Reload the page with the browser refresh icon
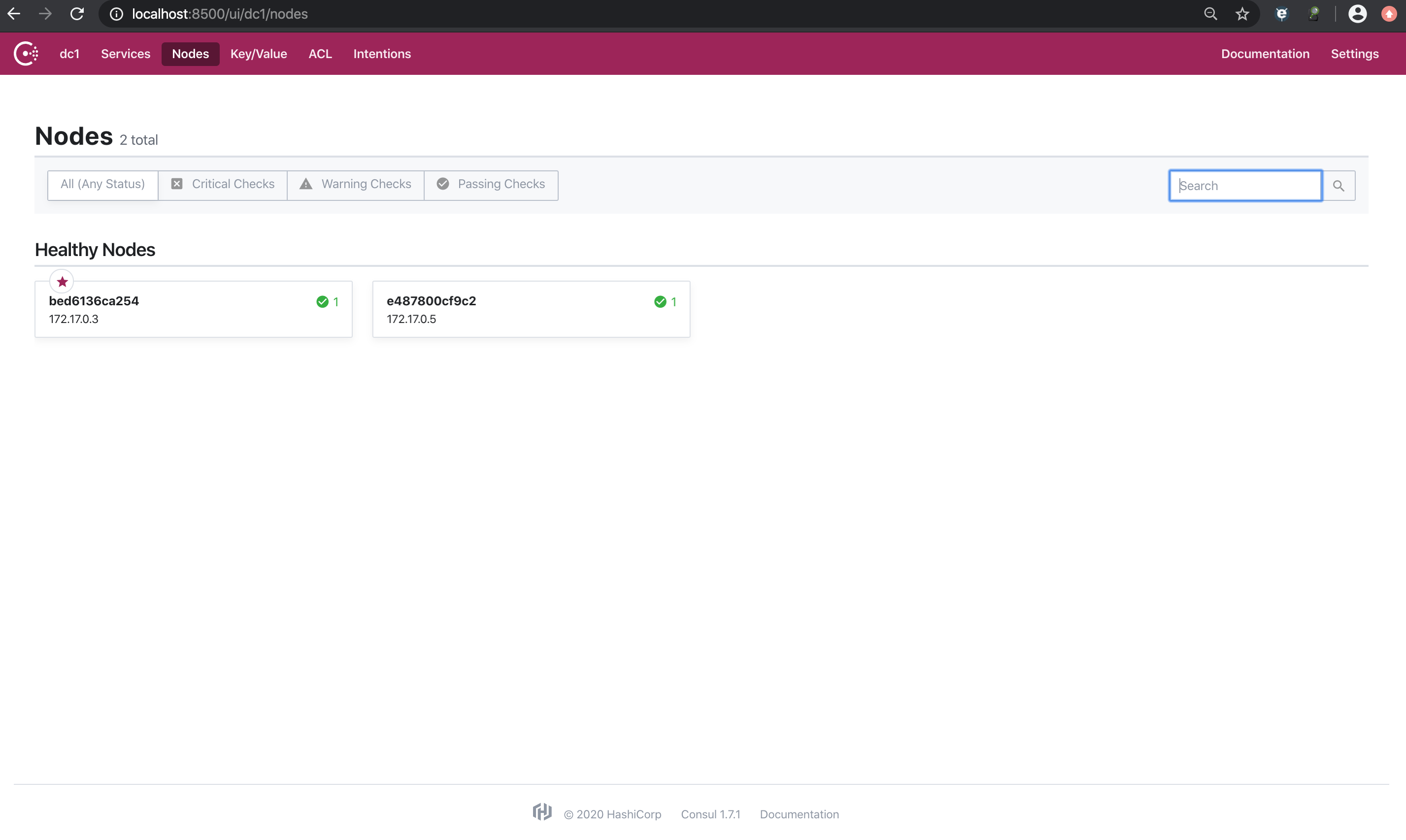 (x=77, y=14)
